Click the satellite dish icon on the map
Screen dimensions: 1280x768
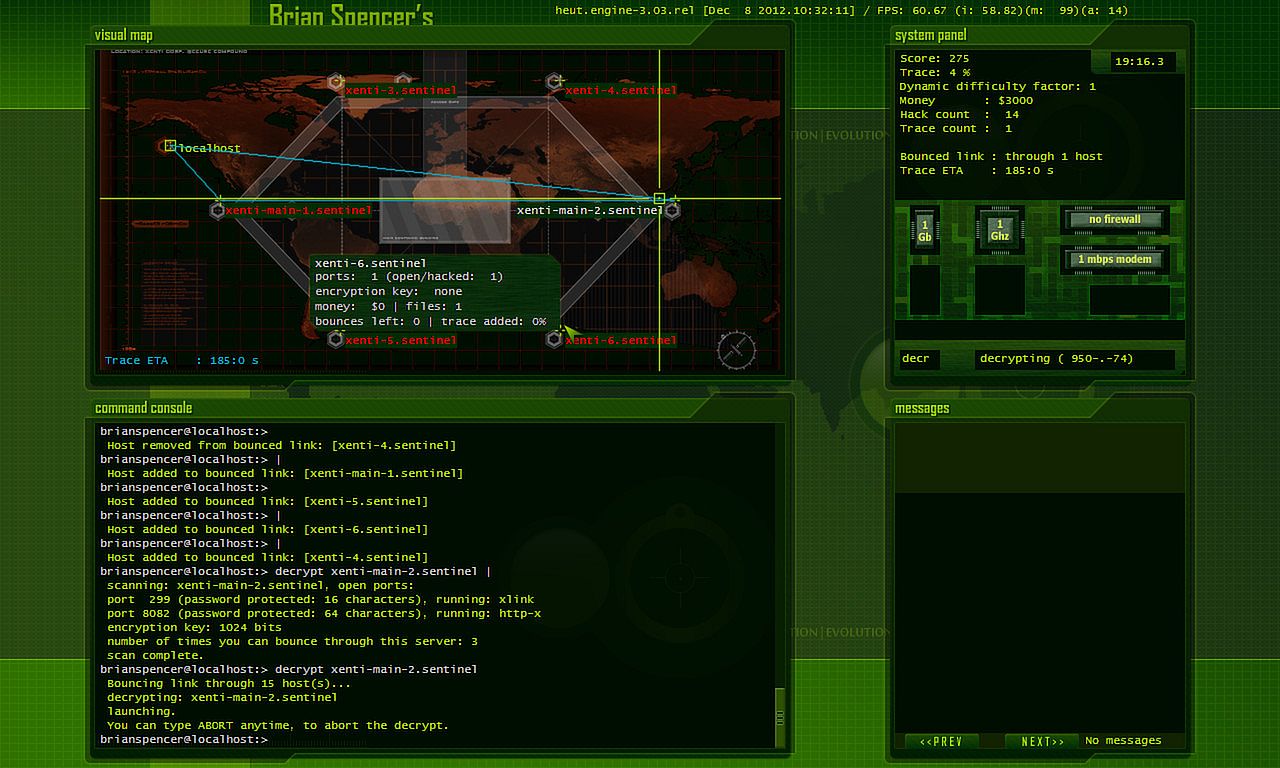tap(737, 350)
